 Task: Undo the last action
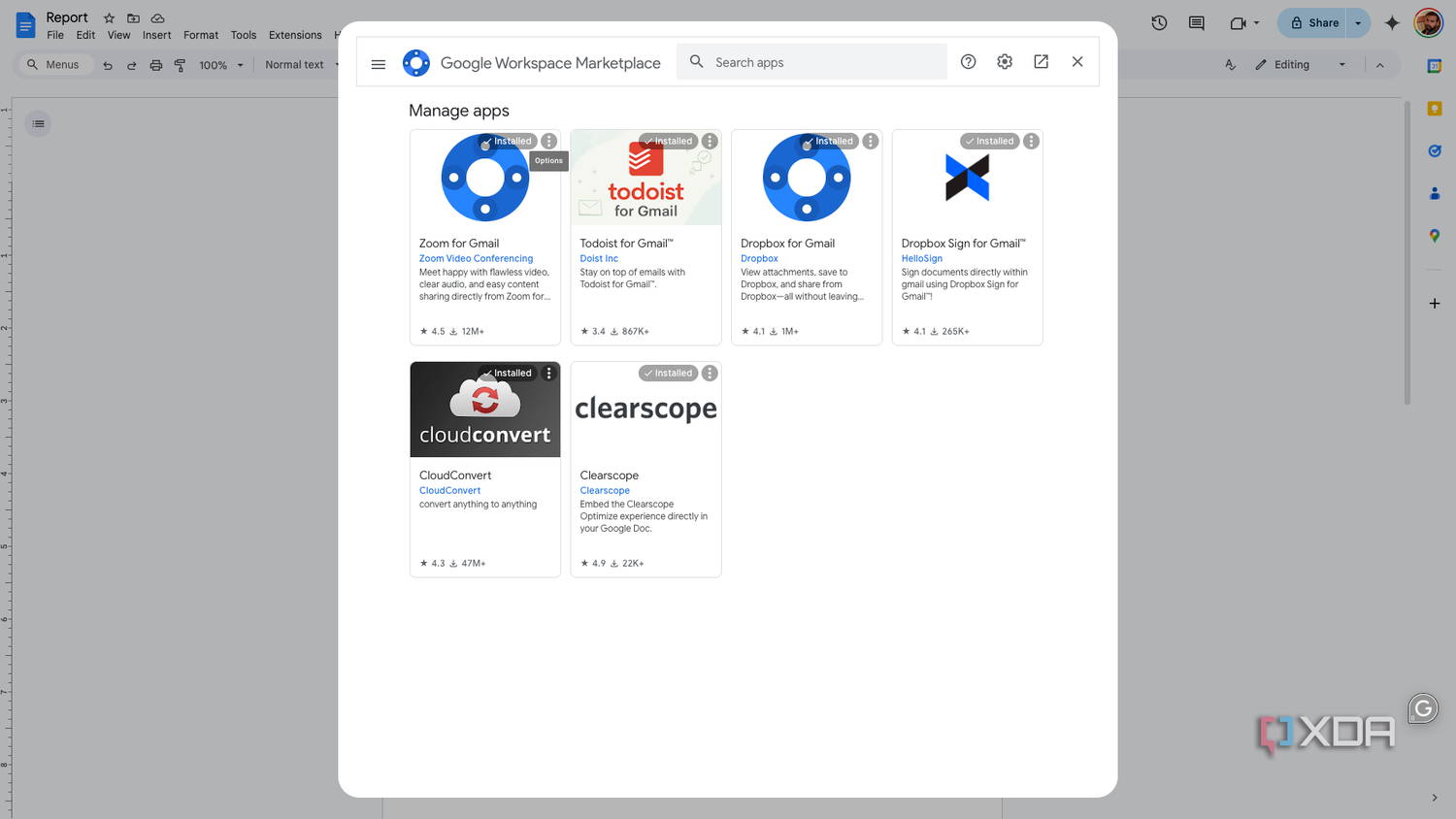pos(108,65)
